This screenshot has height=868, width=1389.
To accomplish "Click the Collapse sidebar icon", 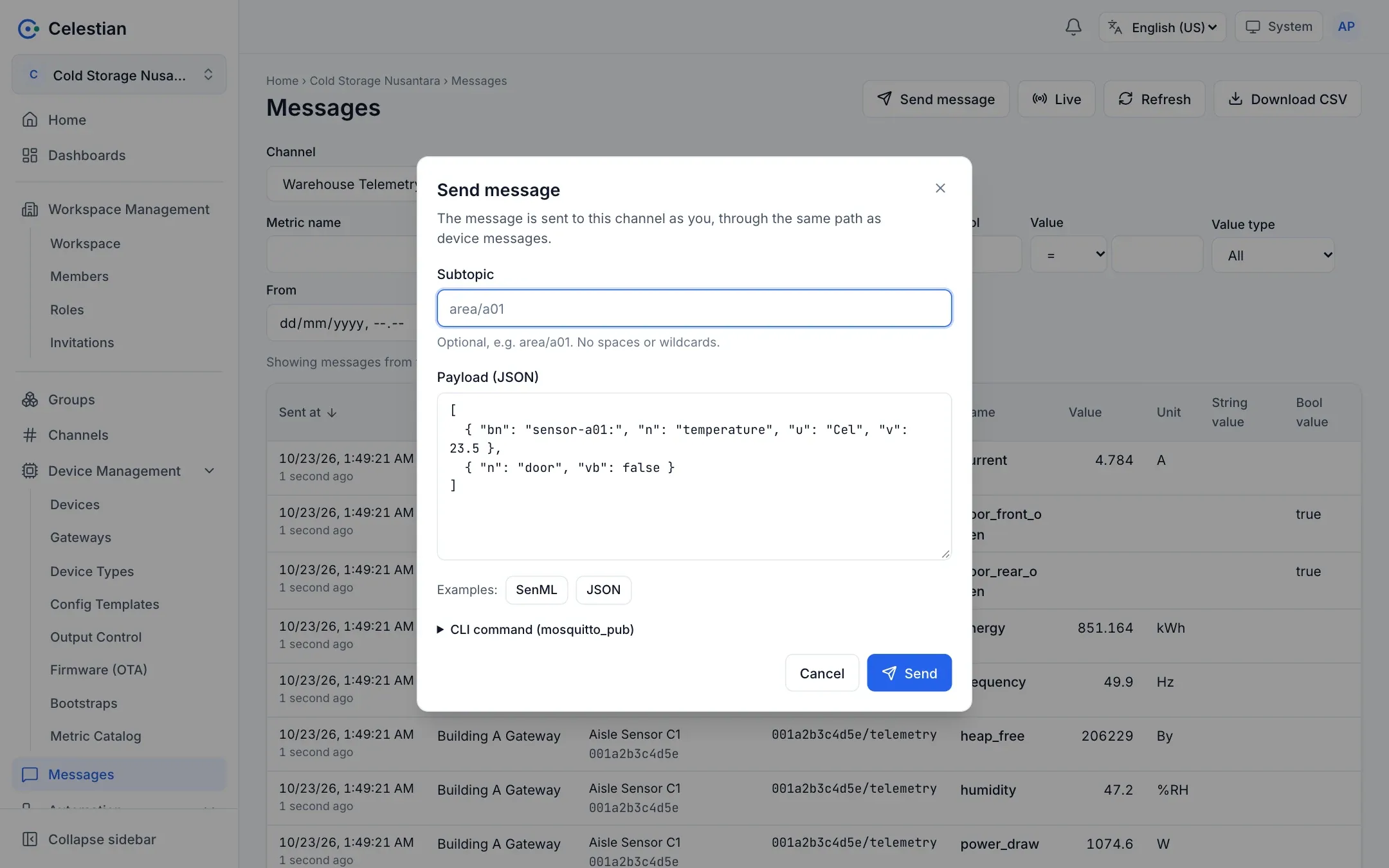I will tap(30, 839).
